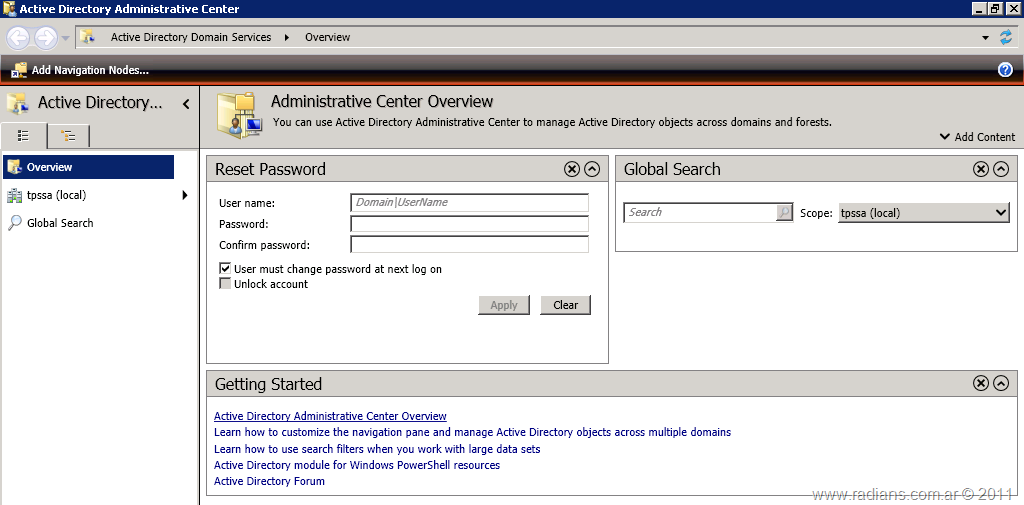Click the blue help question mark icon
This screenshot has height=505, width=1024.
pyautogui.click(x=1005, y=70)
